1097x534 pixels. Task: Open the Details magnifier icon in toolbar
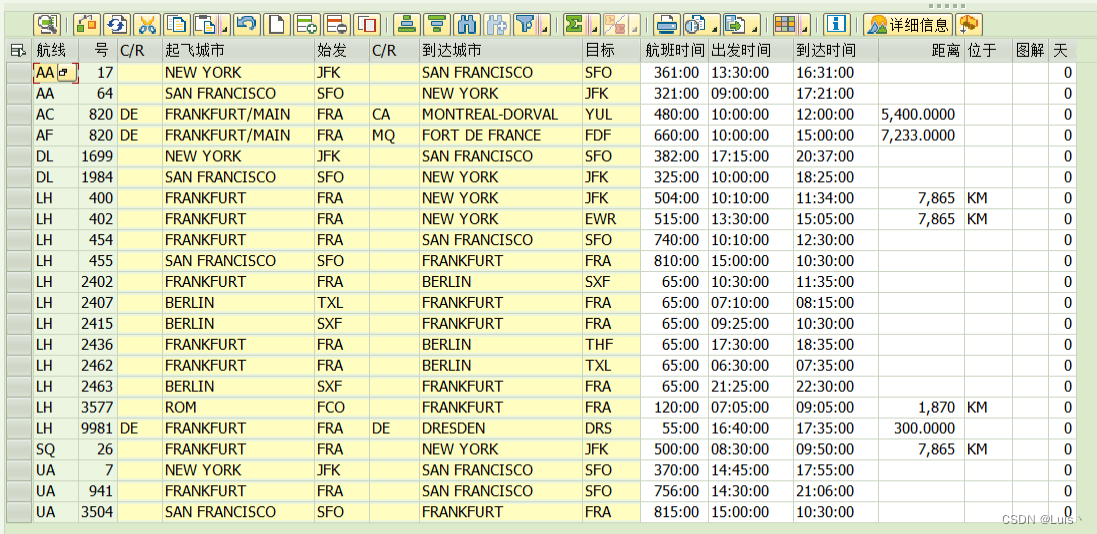[x=47, y=24]
